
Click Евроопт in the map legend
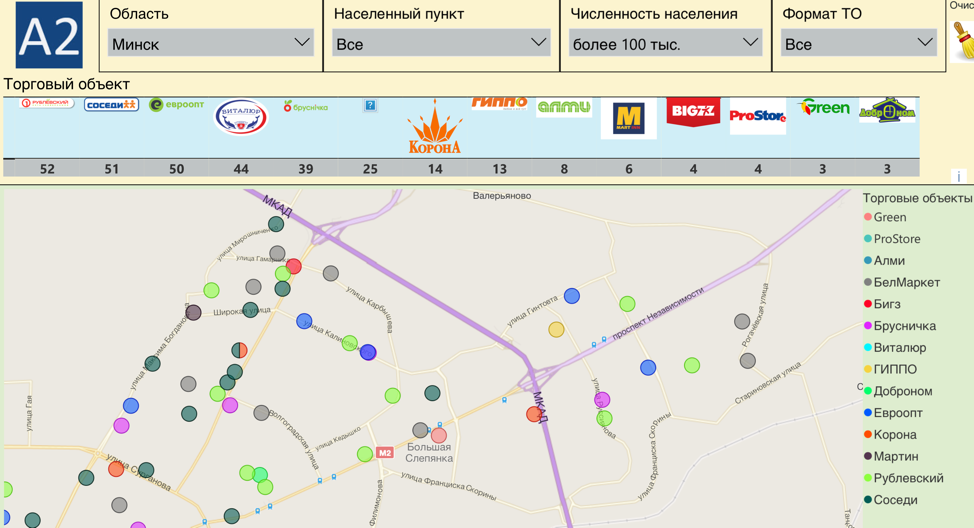click(897, 413)
